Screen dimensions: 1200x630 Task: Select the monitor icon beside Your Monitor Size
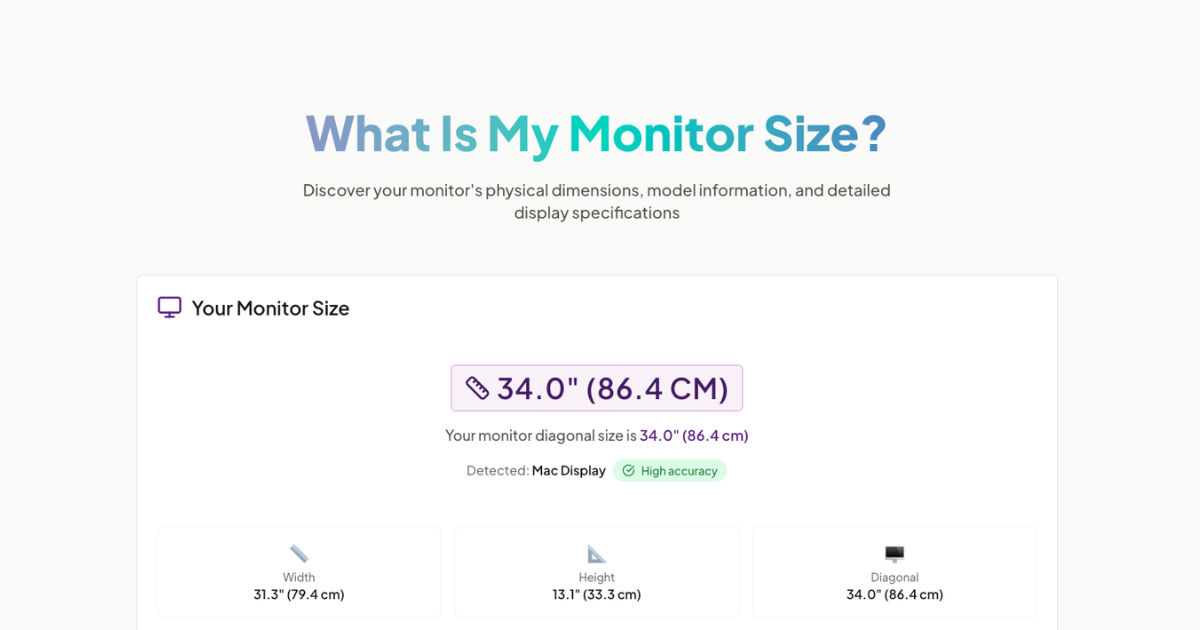168,308
